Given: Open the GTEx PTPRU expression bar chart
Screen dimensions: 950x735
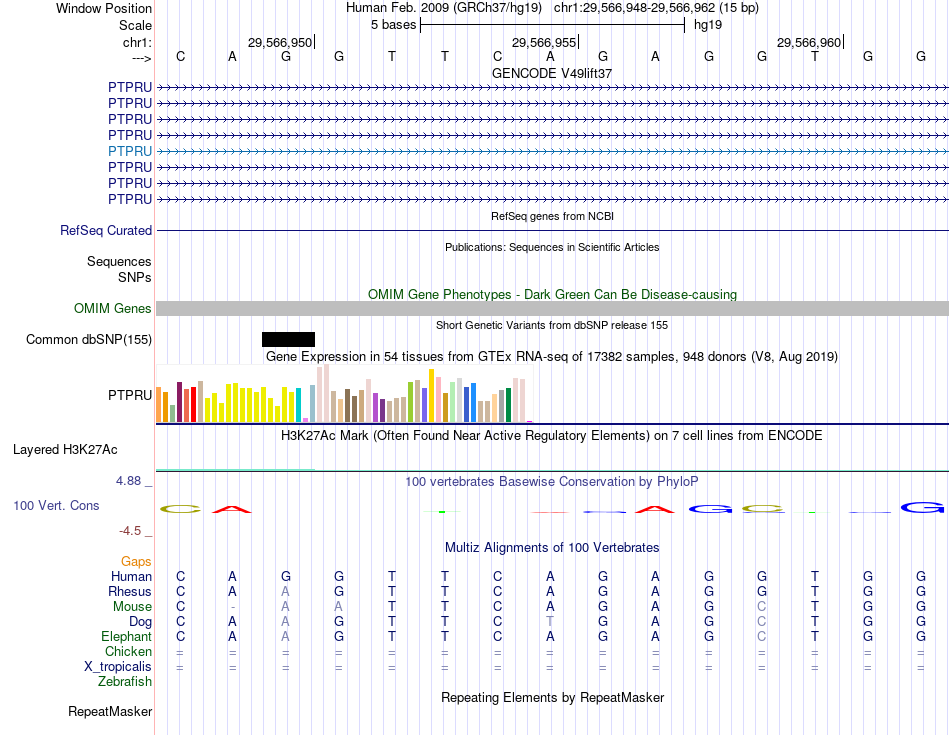Looking at the screenshot, I should 345,393.
